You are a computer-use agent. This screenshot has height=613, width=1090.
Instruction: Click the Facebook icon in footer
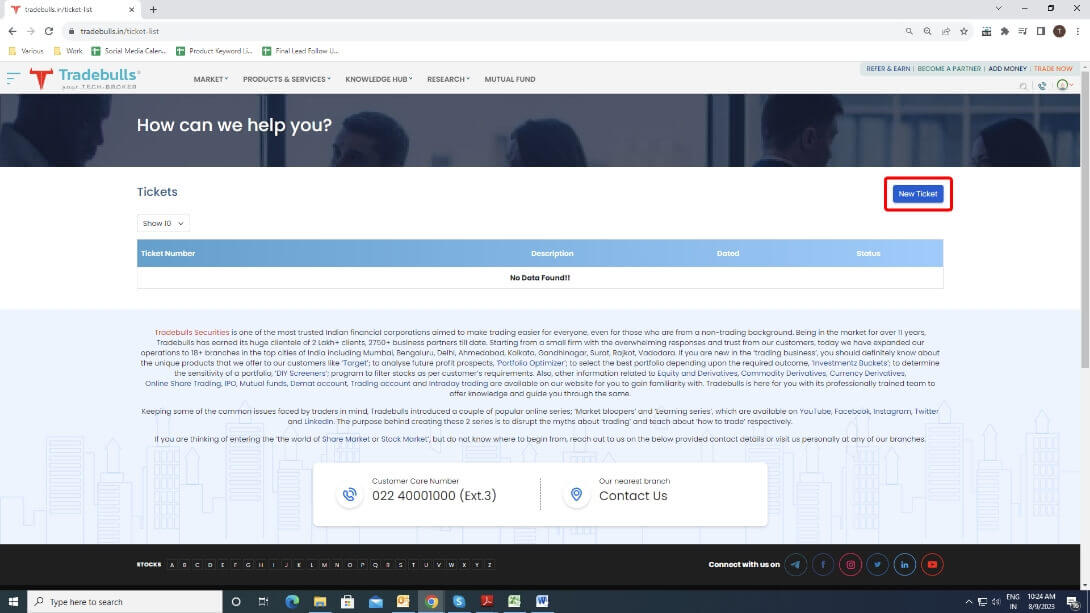[823, 564]
